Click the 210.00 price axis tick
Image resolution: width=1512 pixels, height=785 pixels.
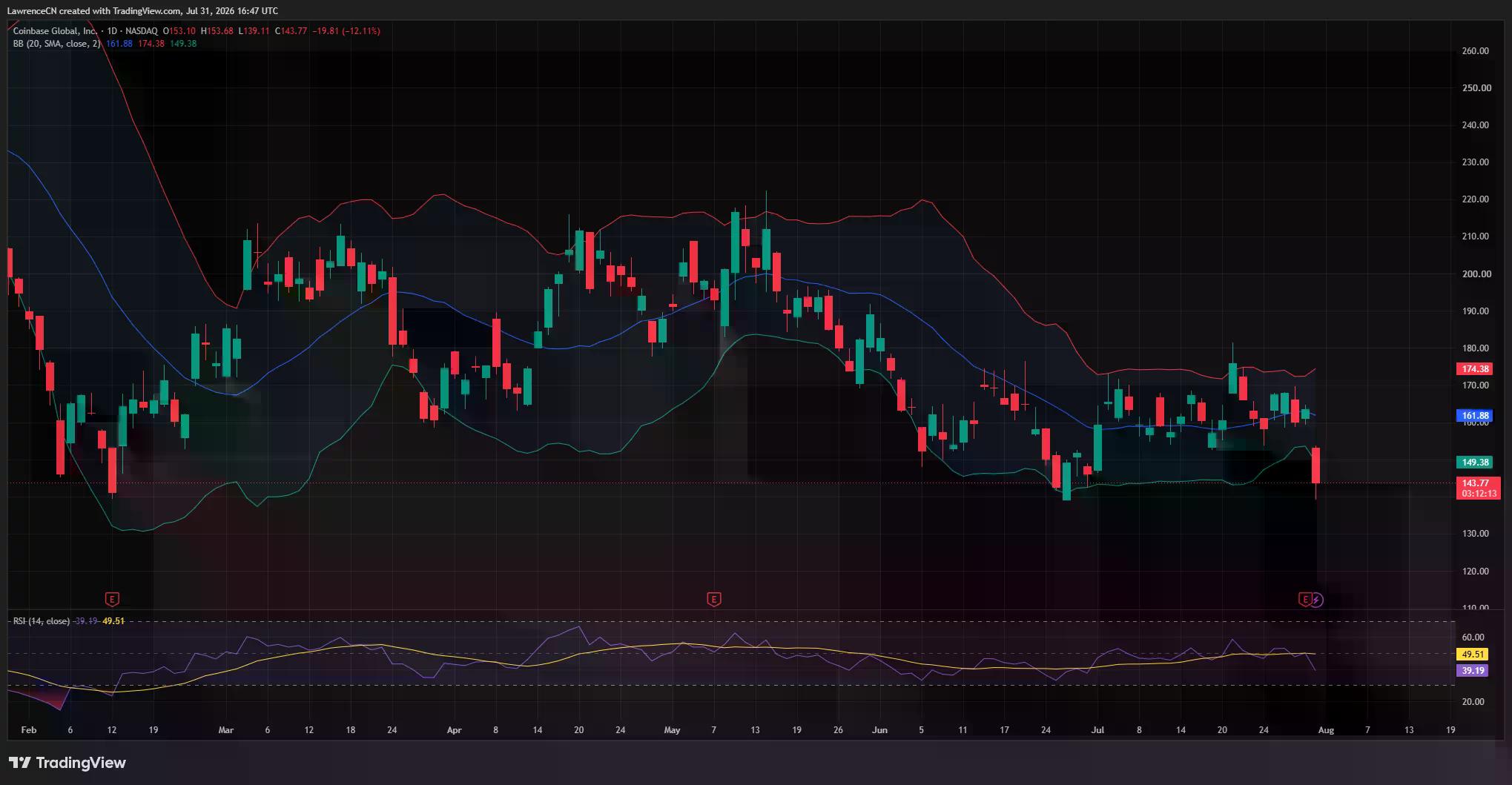click(1475, 236)
